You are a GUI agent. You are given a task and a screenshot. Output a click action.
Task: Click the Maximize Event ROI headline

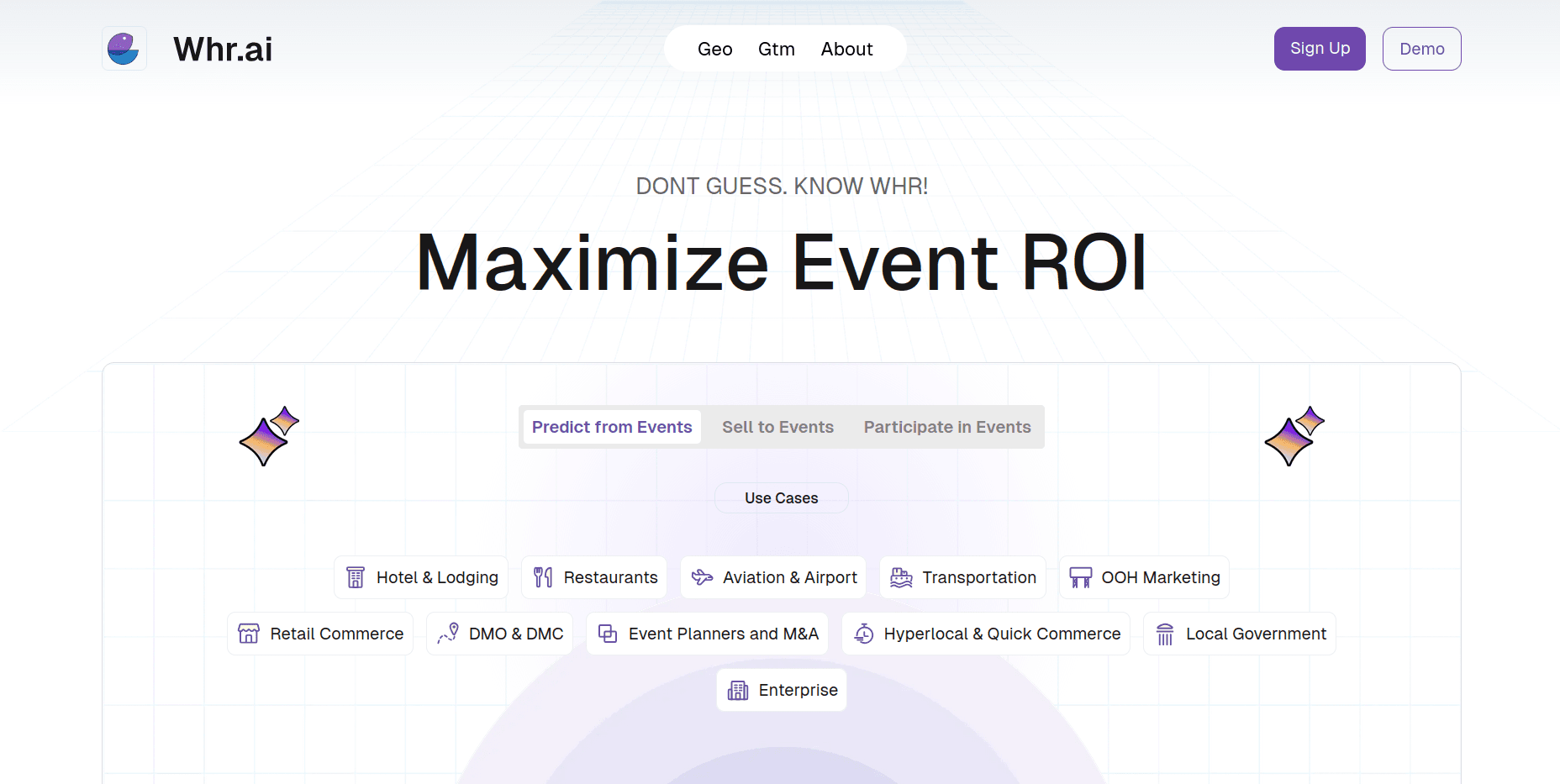[x=782, y=262]
